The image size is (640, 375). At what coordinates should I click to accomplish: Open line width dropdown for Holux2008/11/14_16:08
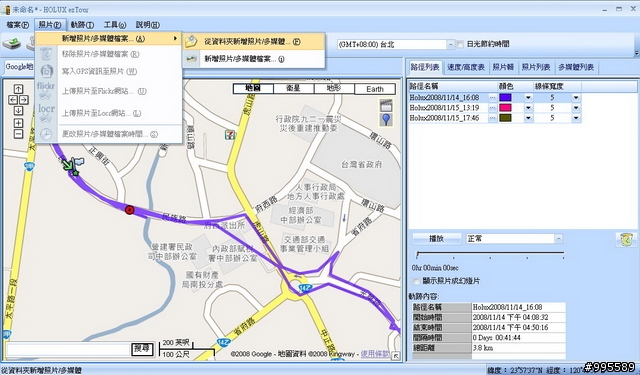(576, 98)
